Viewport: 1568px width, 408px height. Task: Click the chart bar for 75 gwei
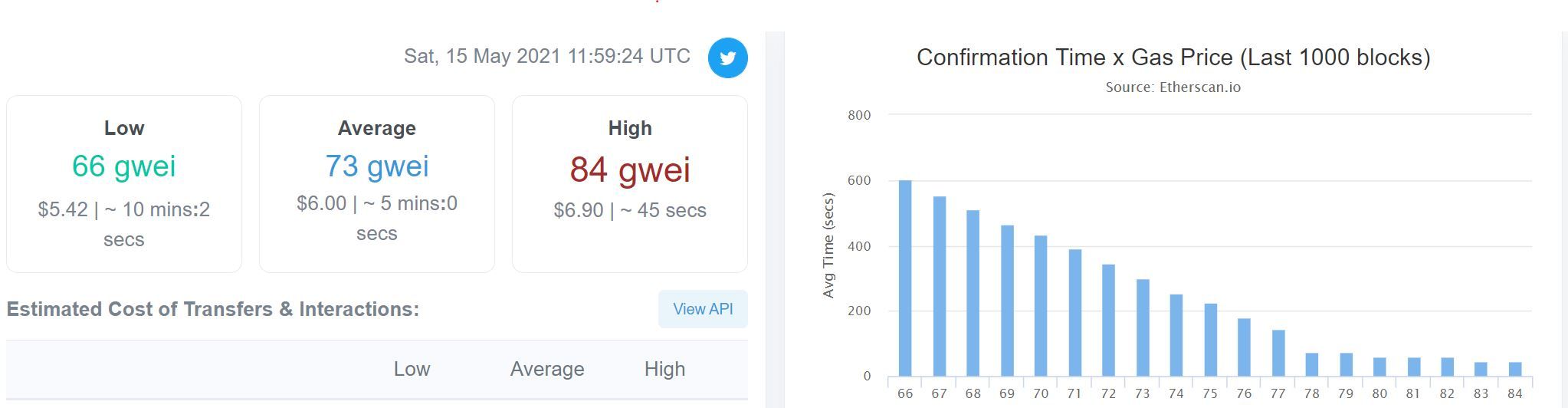(1210, 341)
